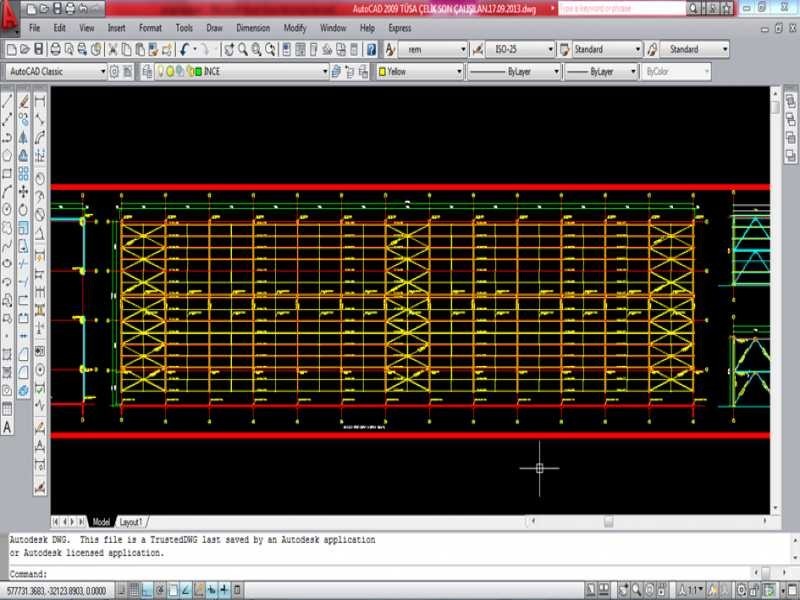The height and width of the screenshot is (600, 800).
Task: Click the Help question mark icon
Action: coord(371,49)
